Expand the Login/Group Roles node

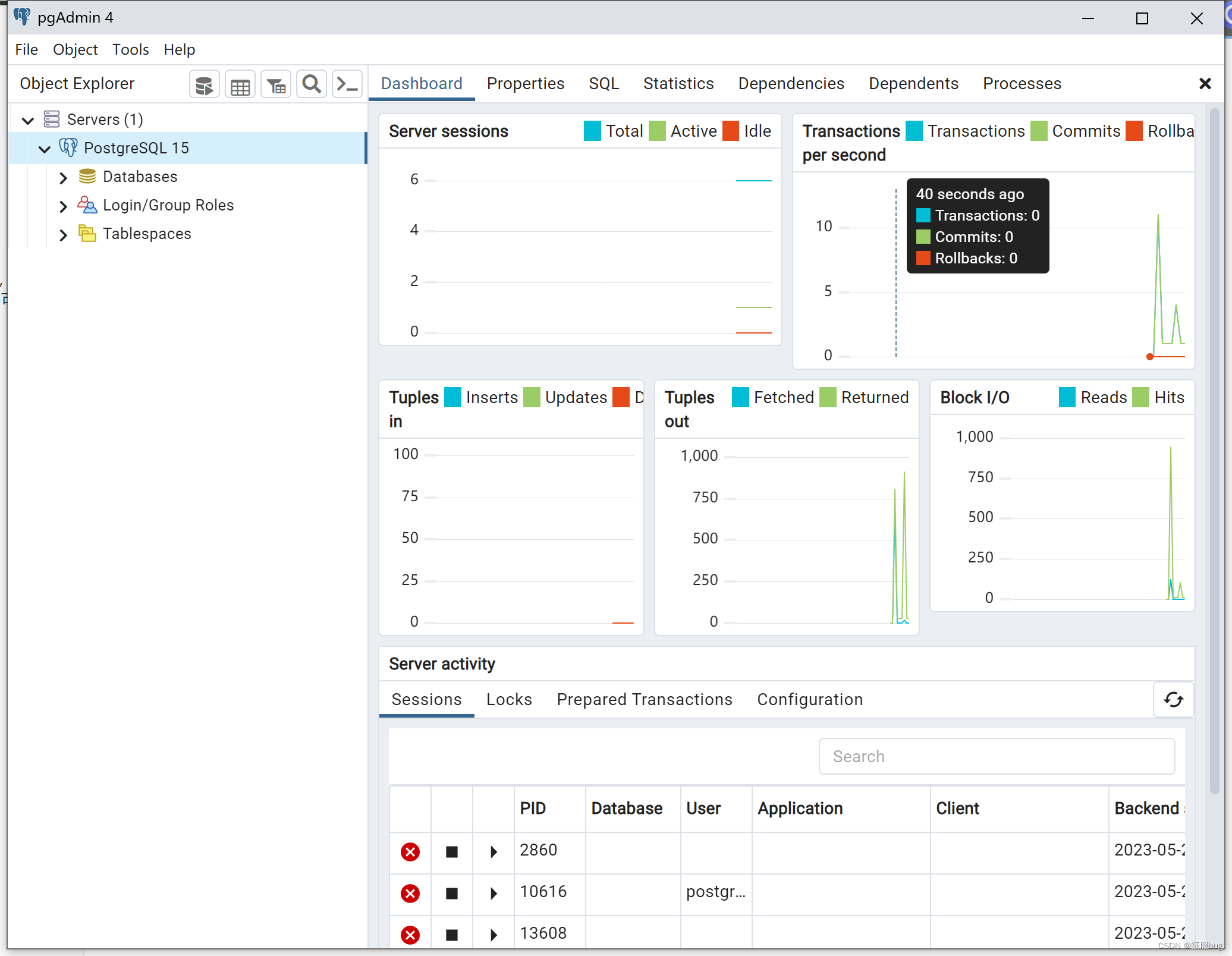[64, 206]
